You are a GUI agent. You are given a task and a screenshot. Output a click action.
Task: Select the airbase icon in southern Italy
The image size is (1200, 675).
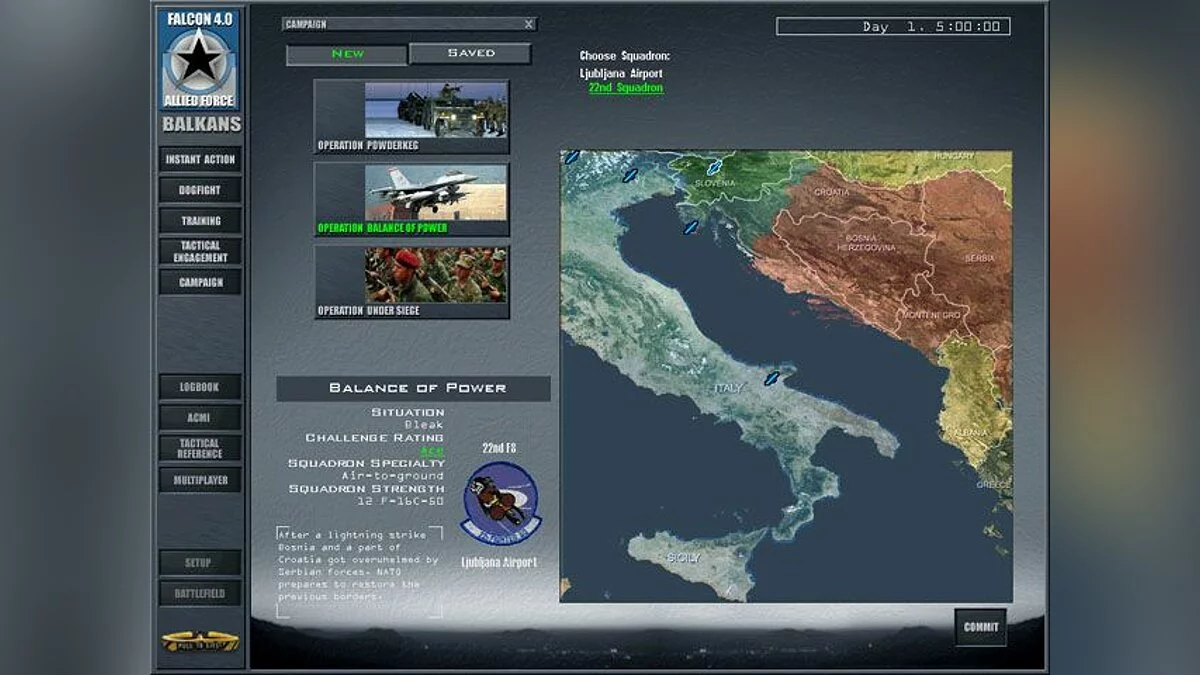click(771, 379)
